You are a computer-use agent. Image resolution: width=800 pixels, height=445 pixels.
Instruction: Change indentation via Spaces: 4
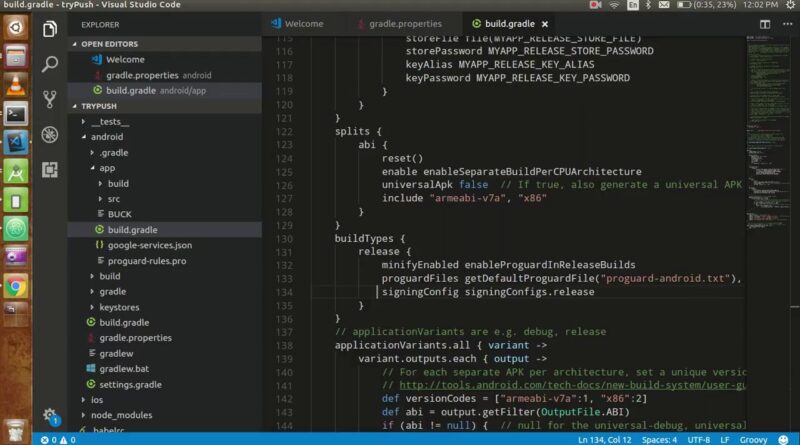(659, 440)
